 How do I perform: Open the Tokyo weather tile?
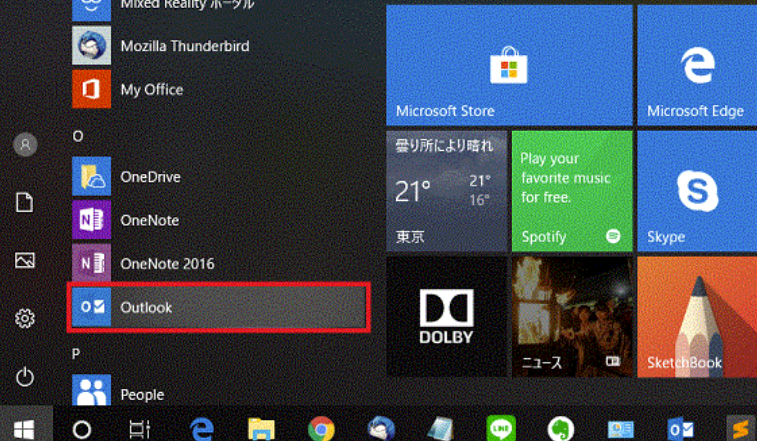447,191
